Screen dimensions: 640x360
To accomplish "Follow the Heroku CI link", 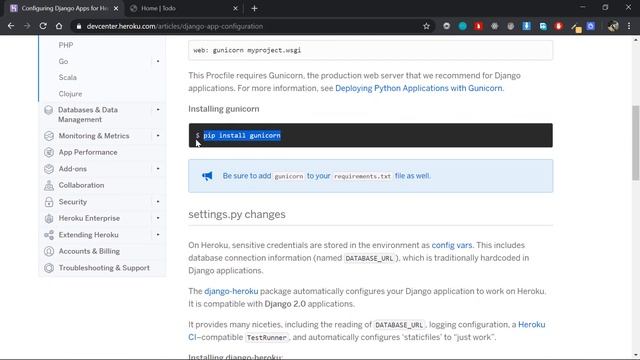I will [x=531, y=325].
